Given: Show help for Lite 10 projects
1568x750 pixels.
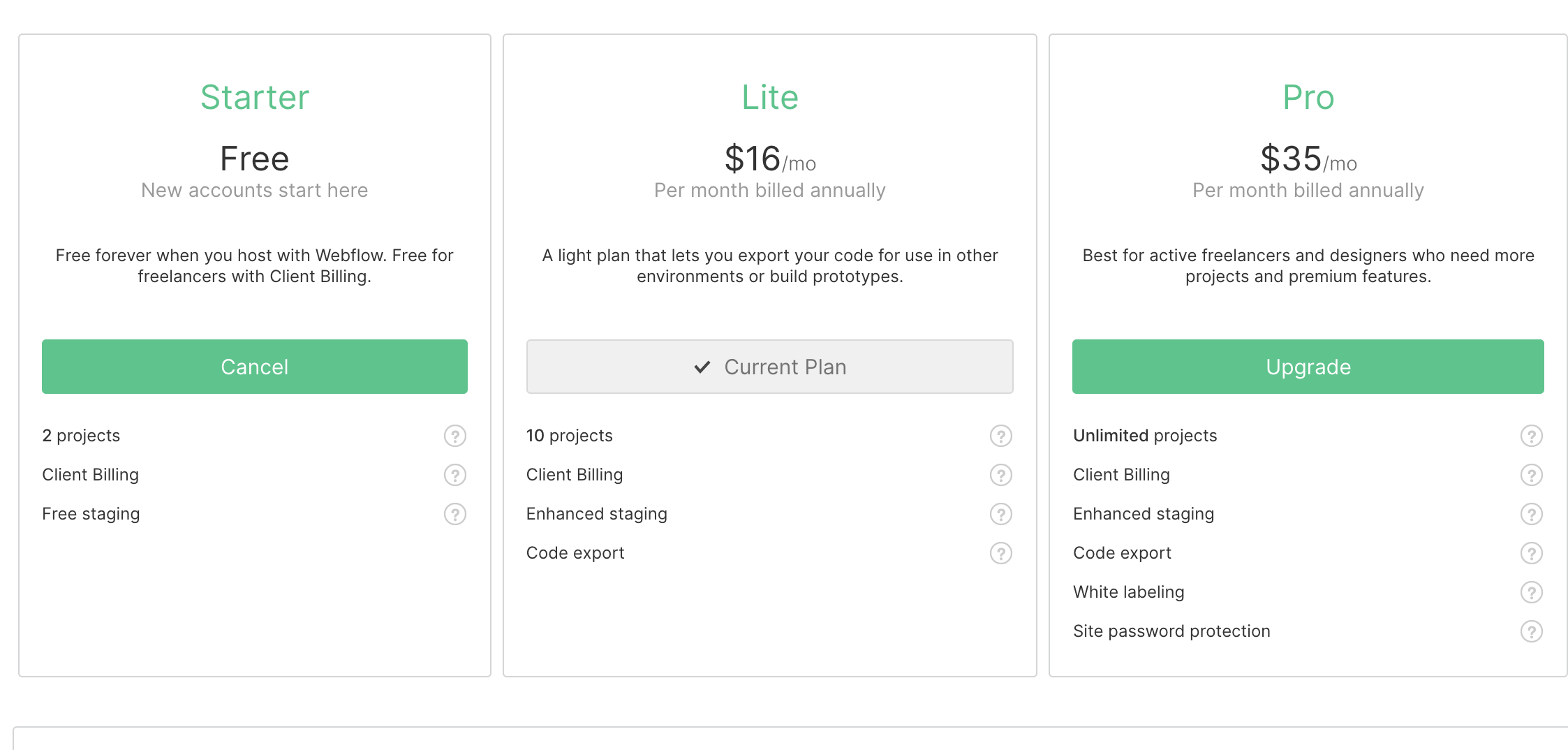Looking at the screenshot, I should tap(1001, 436).
